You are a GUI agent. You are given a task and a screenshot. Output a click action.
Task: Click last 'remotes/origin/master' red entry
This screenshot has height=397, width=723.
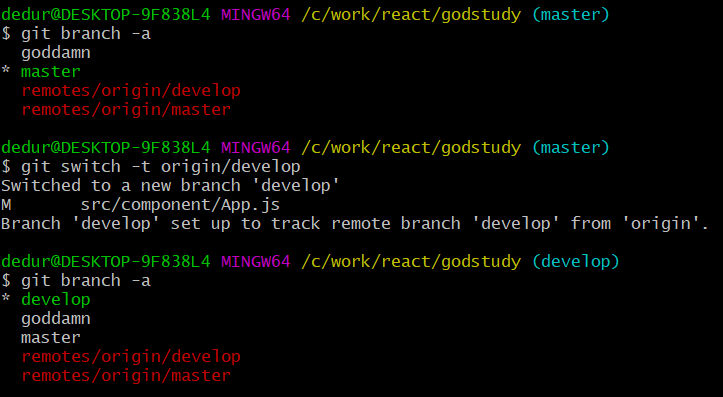tap(126, 376)
